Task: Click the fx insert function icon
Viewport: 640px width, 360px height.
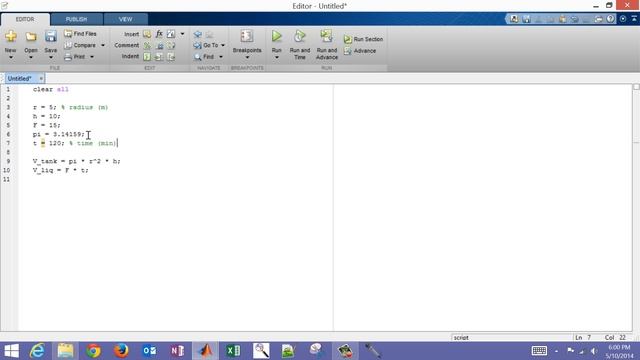Action: coord(159,34)
